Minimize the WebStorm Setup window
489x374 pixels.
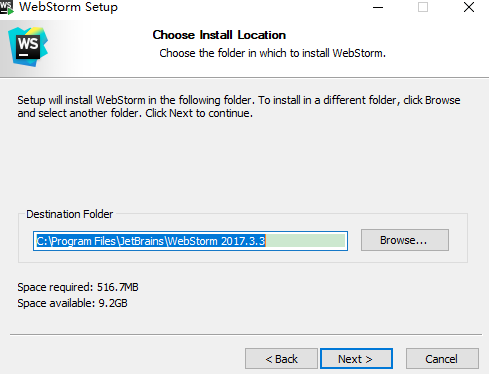(x=378, y=7)
